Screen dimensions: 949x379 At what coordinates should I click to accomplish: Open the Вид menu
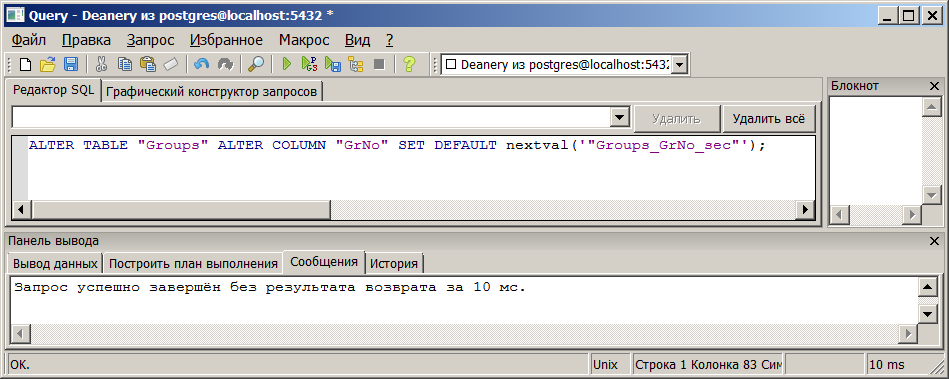coord(357,41)
